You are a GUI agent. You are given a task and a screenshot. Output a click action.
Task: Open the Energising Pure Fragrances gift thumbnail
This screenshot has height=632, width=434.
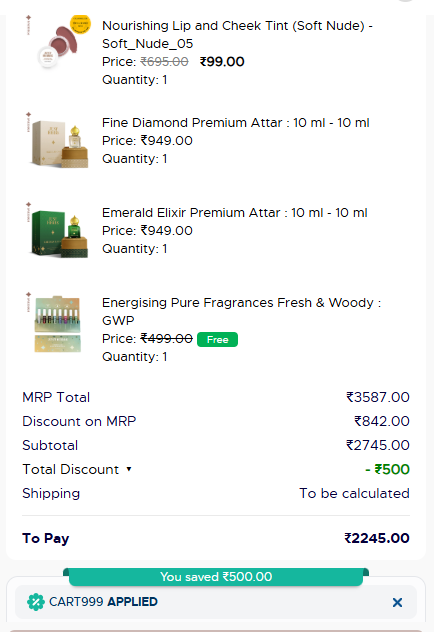click(x=58, y=324)
